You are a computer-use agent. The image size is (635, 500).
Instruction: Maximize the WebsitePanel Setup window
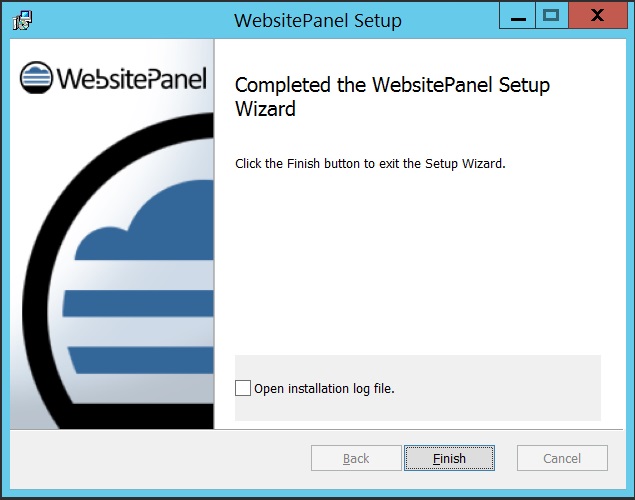point(552,15)
